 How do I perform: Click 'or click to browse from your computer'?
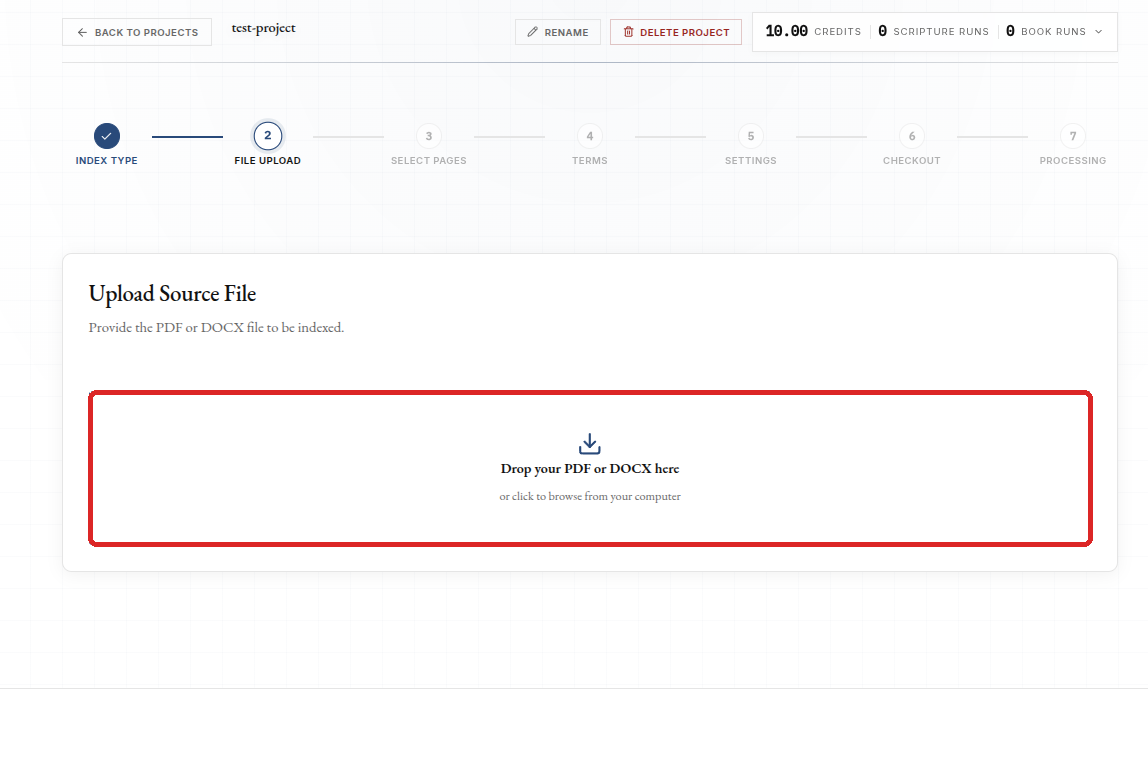coord(590,496)
